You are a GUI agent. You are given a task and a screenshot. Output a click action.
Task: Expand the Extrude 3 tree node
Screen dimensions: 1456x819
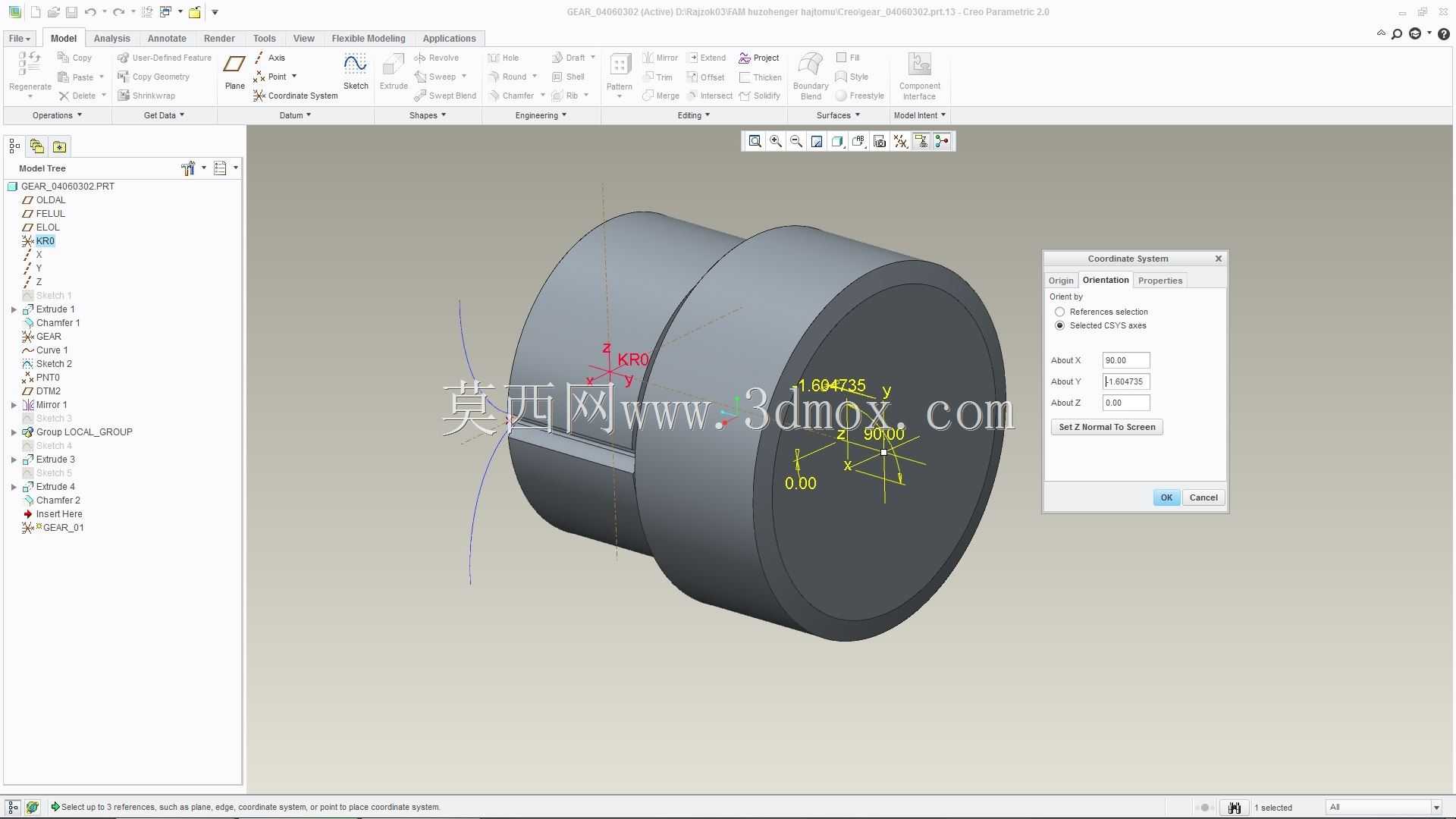tap(14, 460)
